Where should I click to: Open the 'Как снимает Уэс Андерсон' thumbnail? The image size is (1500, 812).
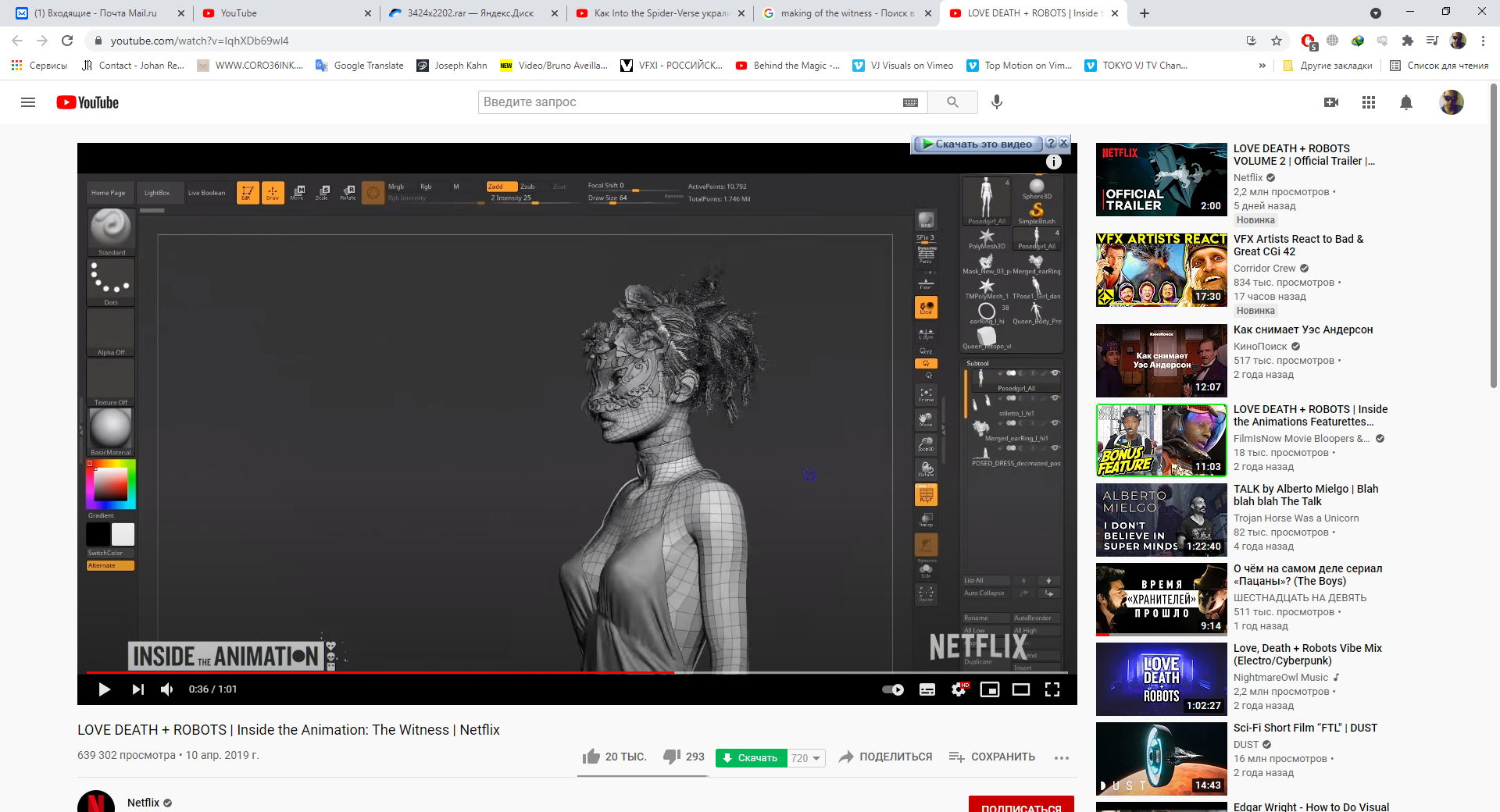point(1162,361)
